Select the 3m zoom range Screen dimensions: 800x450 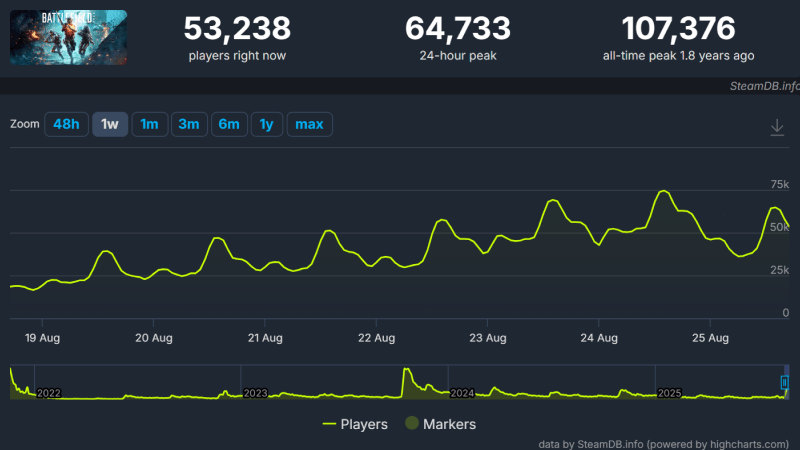[x=189, y=124]
